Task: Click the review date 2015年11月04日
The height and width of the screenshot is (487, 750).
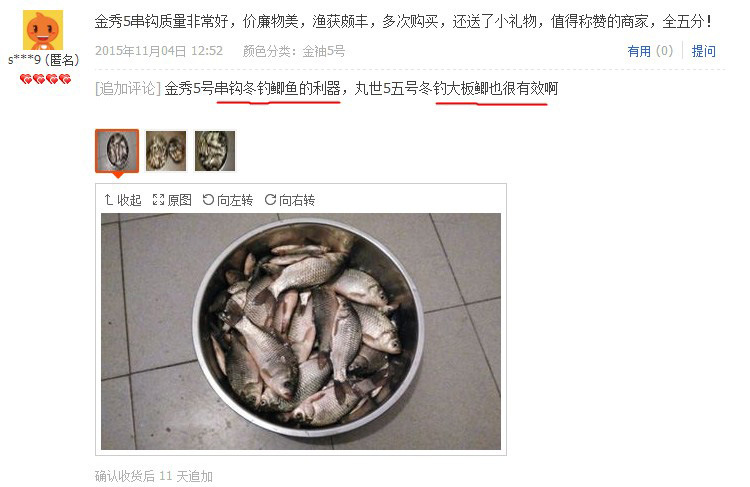Action: tap(141, 51)
